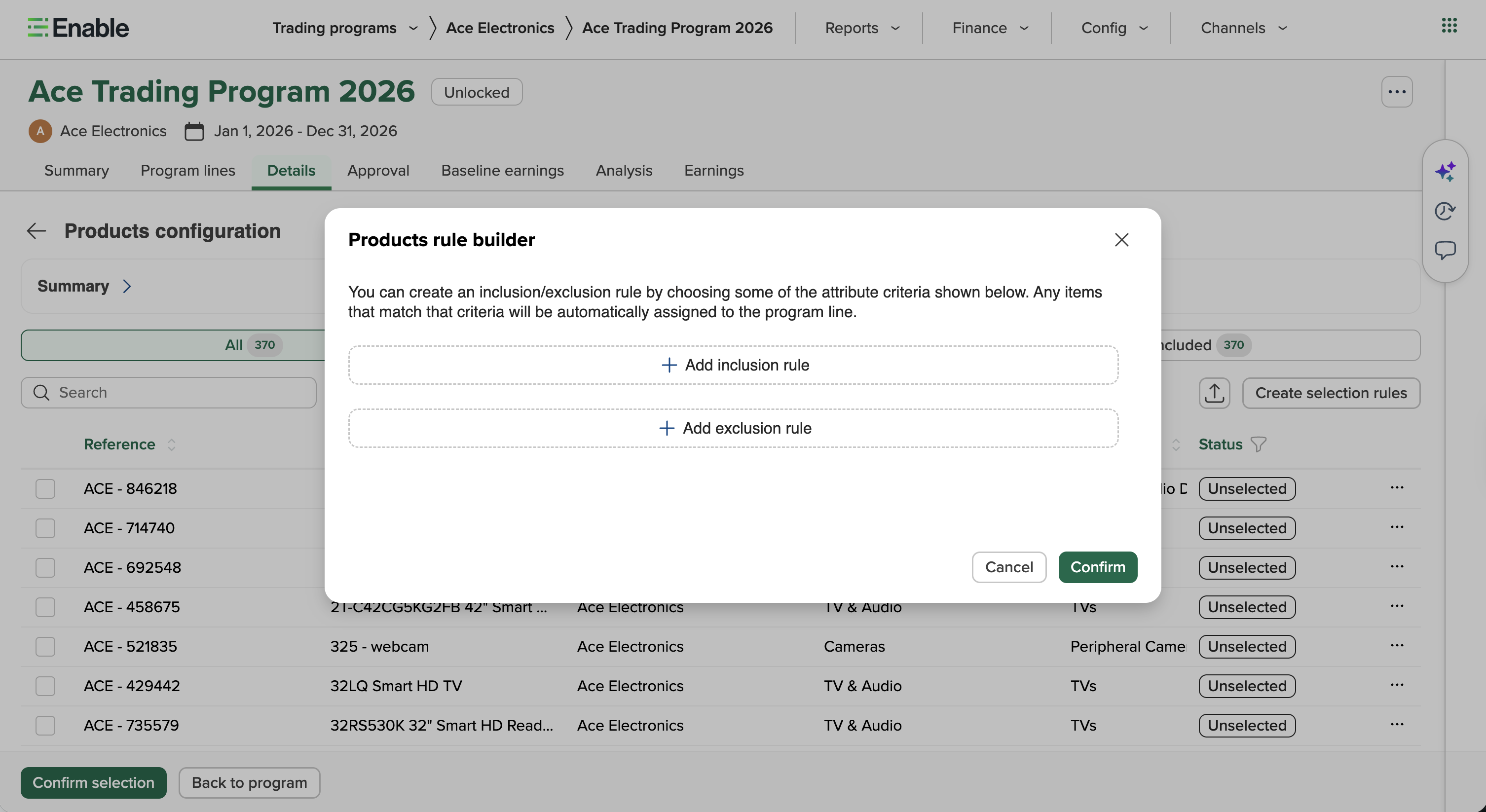
Task: Click the Create selection rules button
Action: click(1331, 393)
